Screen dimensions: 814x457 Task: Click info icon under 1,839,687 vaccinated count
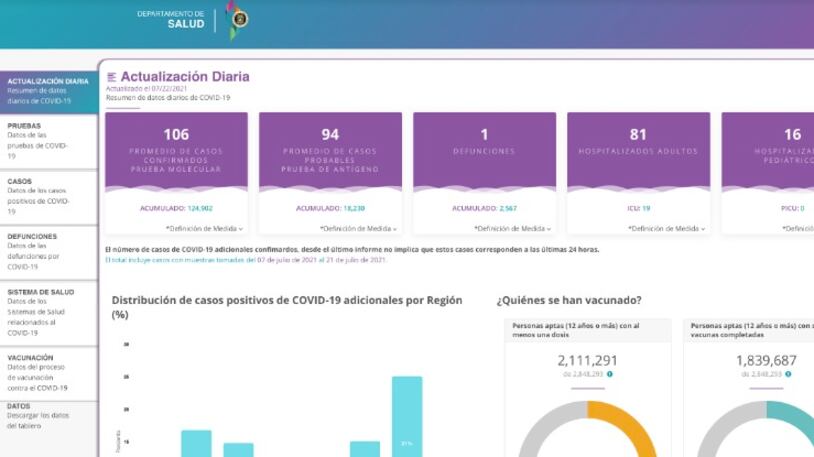787,374
